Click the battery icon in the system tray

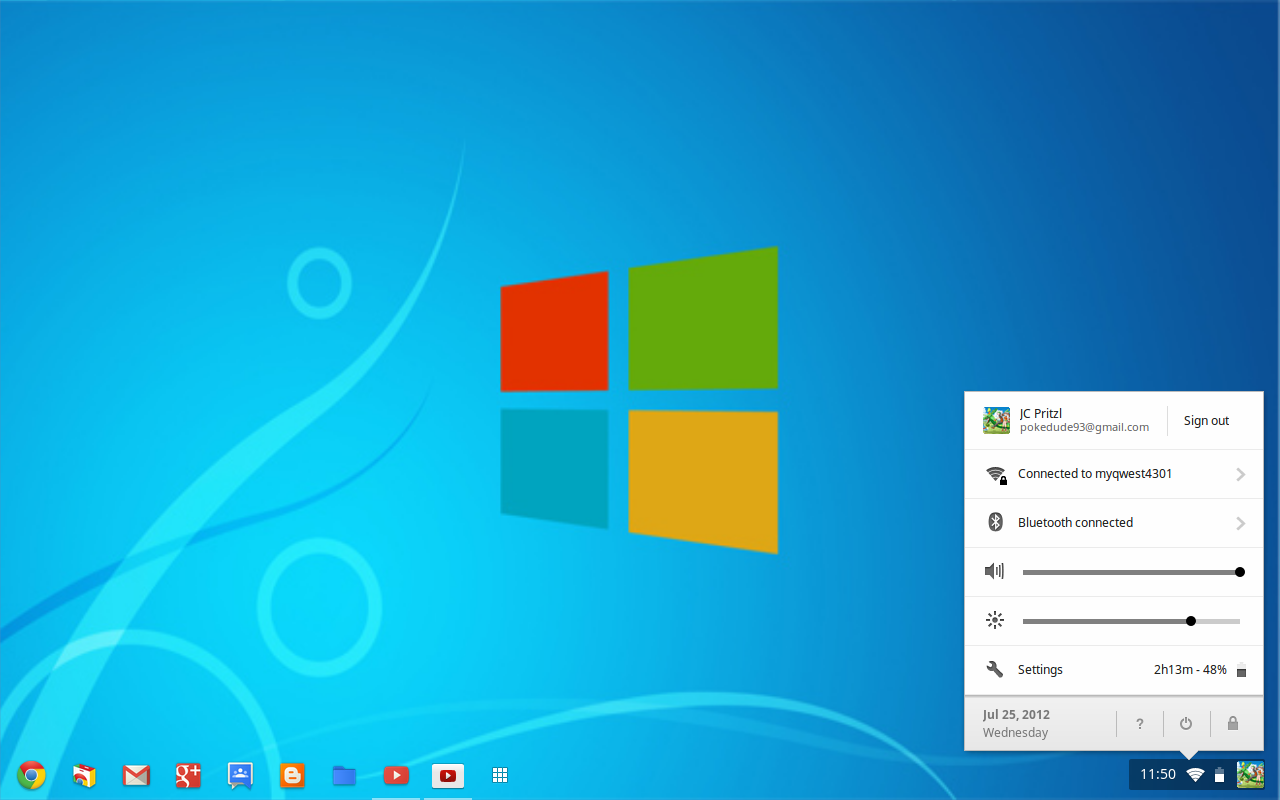[x=1219, y=775]
